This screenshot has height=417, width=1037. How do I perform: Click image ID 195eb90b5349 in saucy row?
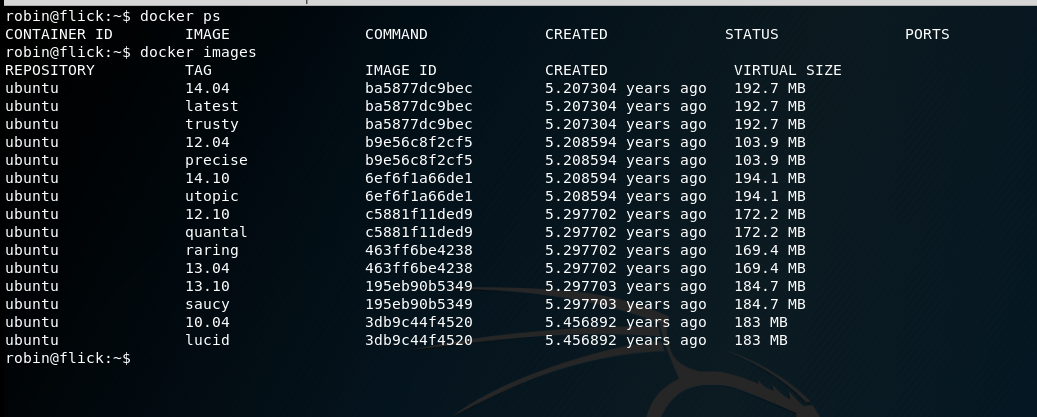coord(419,304)
